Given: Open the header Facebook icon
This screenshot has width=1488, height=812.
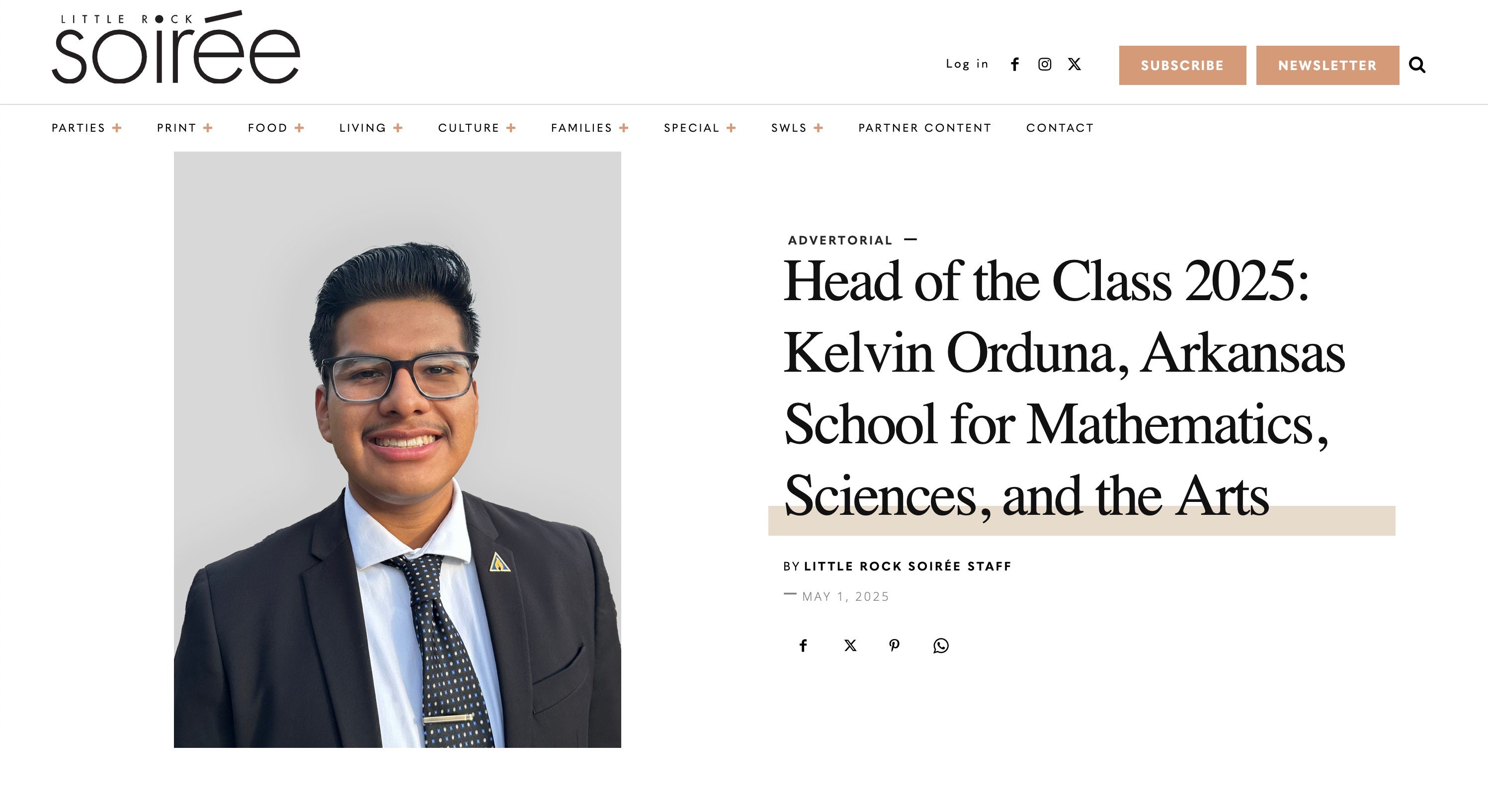Looking at the screenshot, I should 1015,64.
